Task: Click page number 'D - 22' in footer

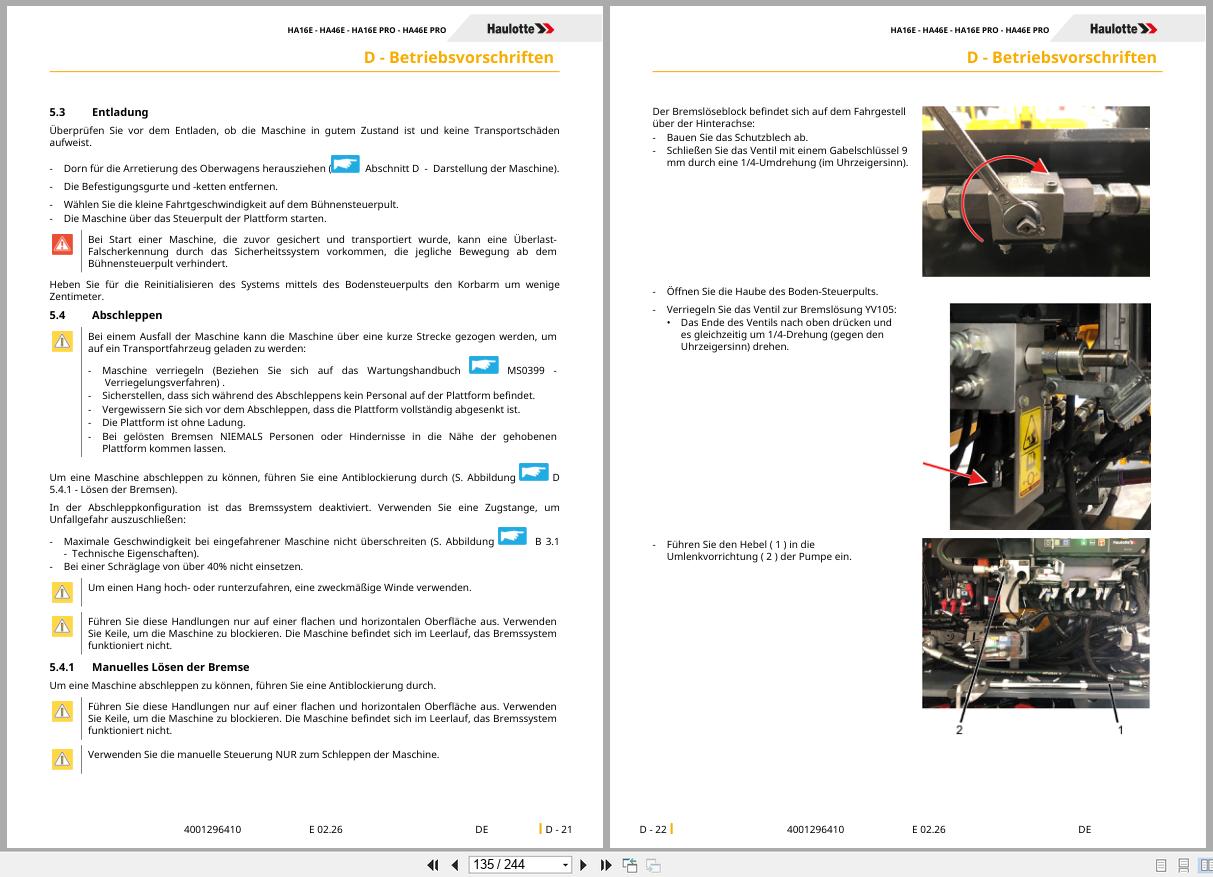Action: 653,829
